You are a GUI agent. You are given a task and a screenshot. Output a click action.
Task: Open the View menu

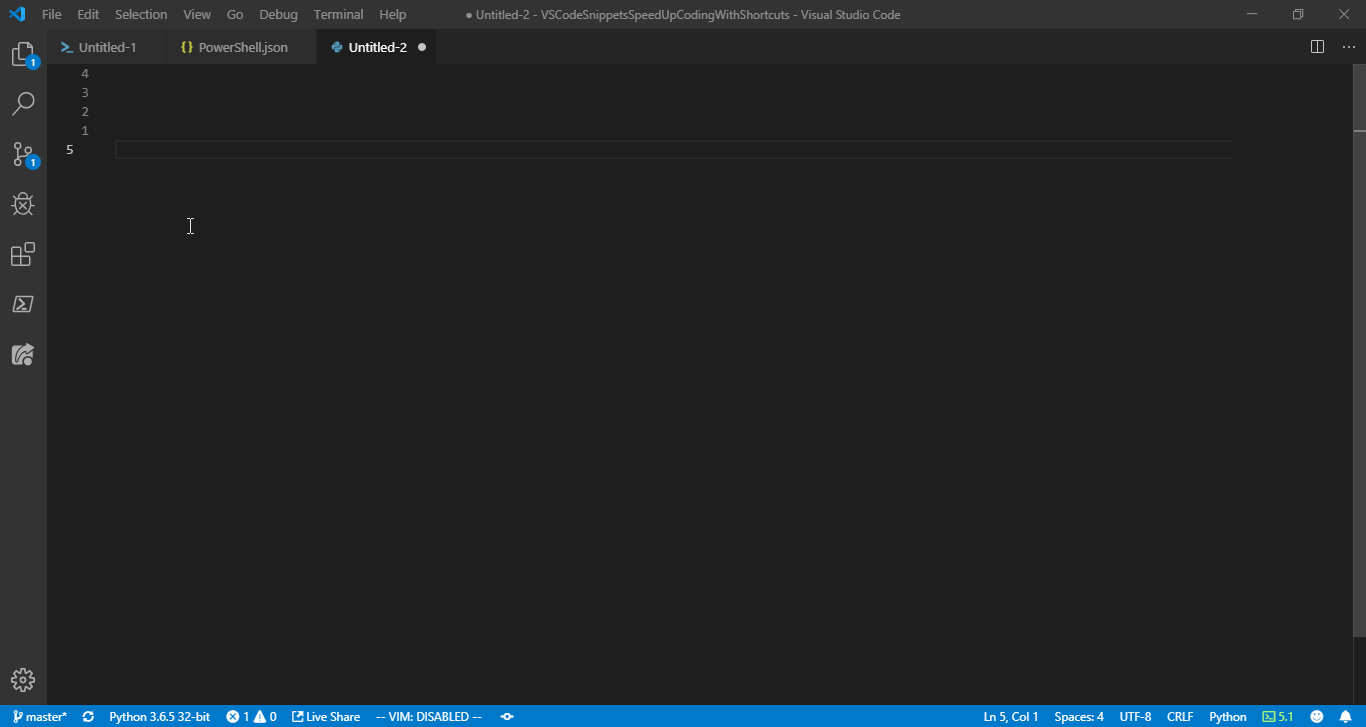tap(197, 15)
